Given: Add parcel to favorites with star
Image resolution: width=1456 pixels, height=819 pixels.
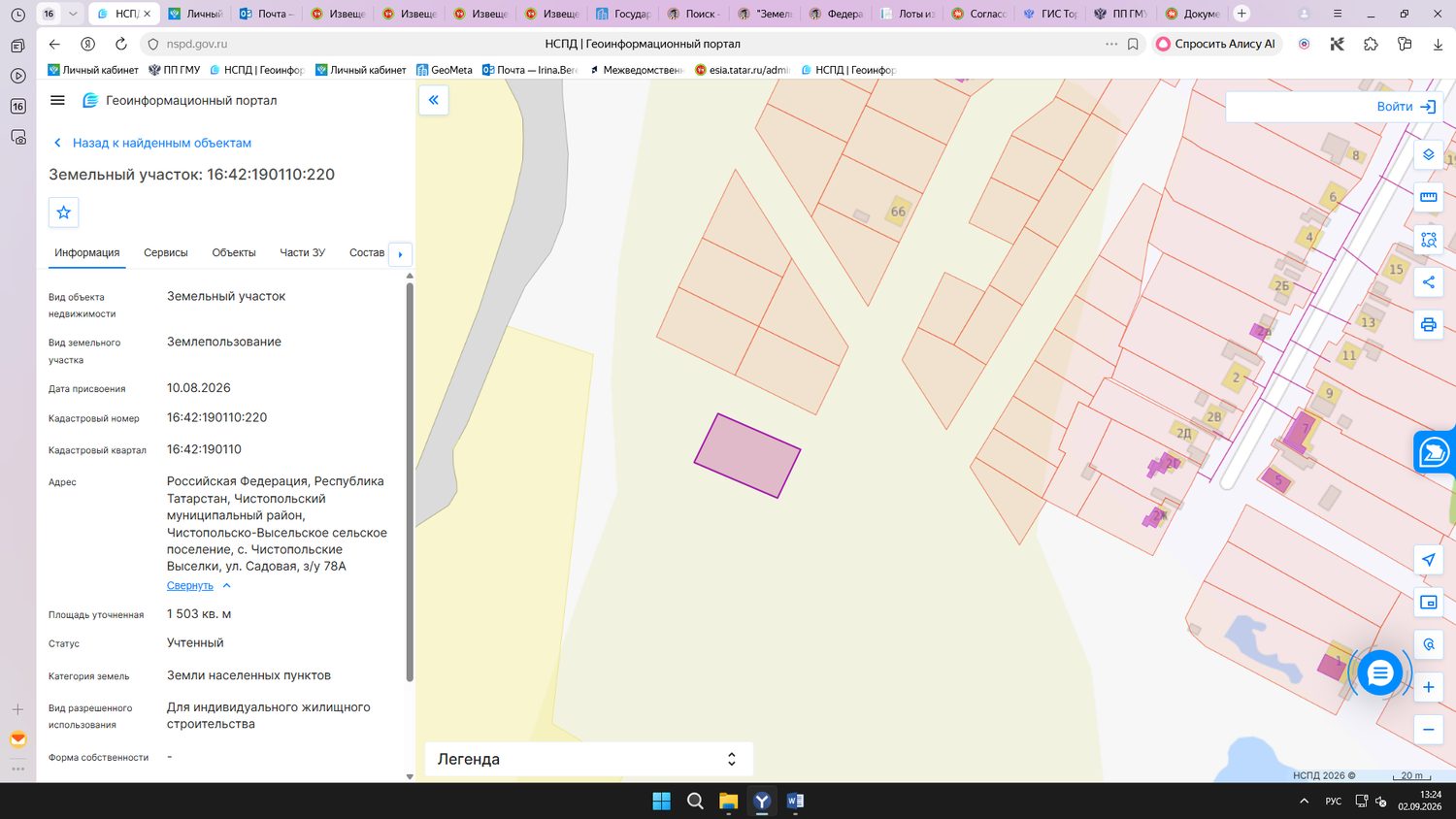Looking at the screenshot, I should pyautogui.click(x=64, y=213).
